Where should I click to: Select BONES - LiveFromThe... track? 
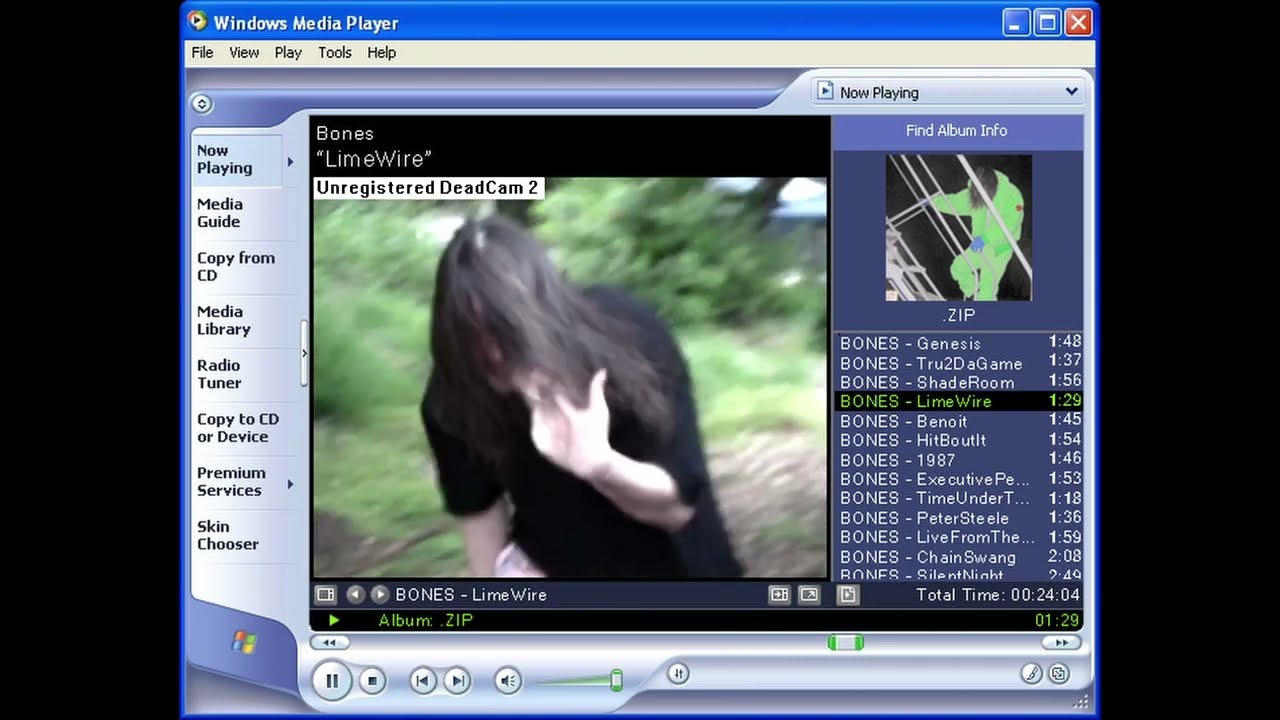point(958,537)
